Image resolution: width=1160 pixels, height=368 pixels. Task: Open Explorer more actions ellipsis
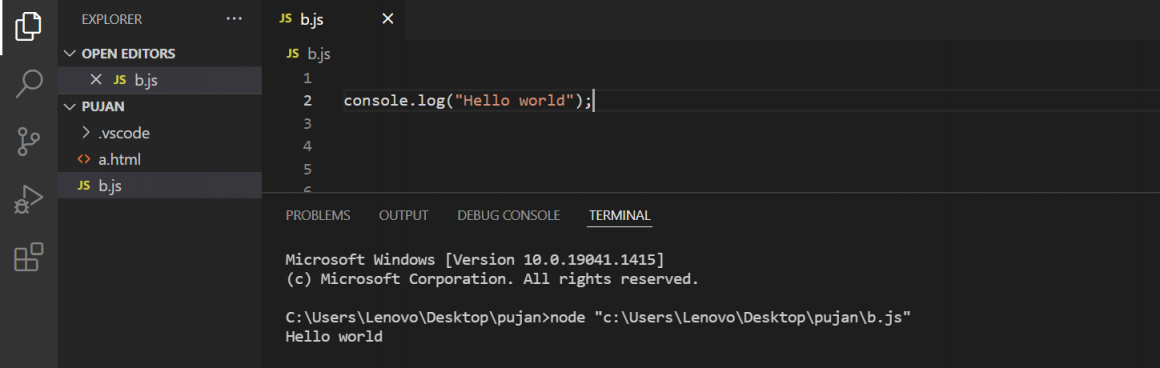click(x=234, y=19)
